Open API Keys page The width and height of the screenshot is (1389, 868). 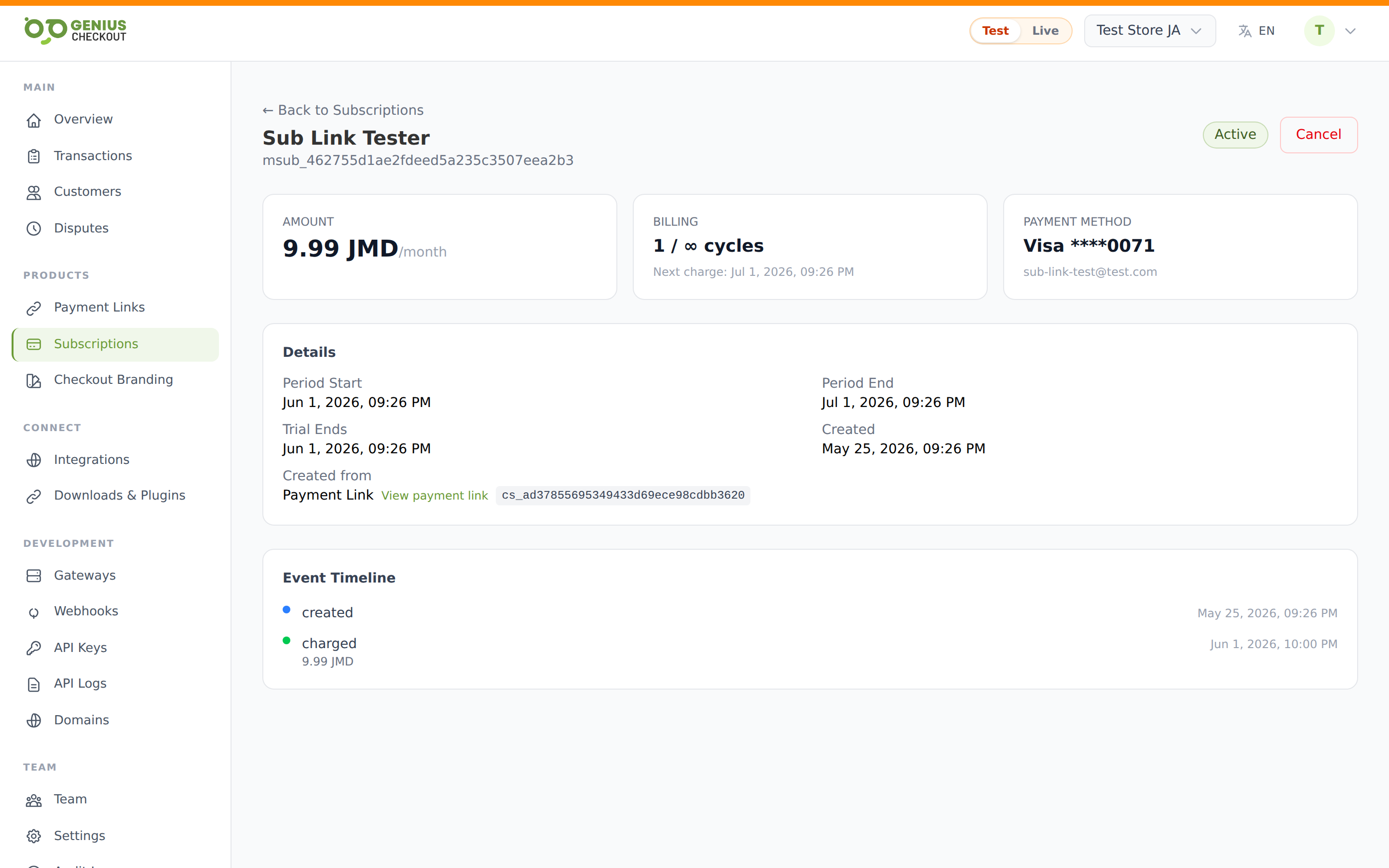115,648
